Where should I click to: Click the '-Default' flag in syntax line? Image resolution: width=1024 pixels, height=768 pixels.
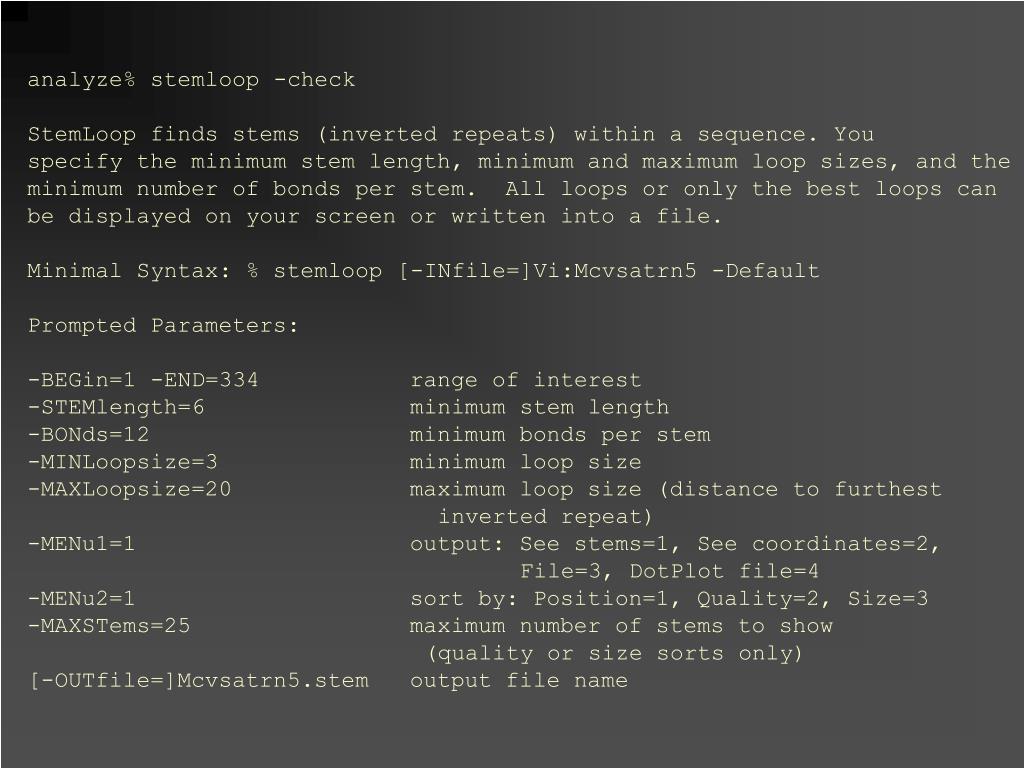(x=765, y=271)
